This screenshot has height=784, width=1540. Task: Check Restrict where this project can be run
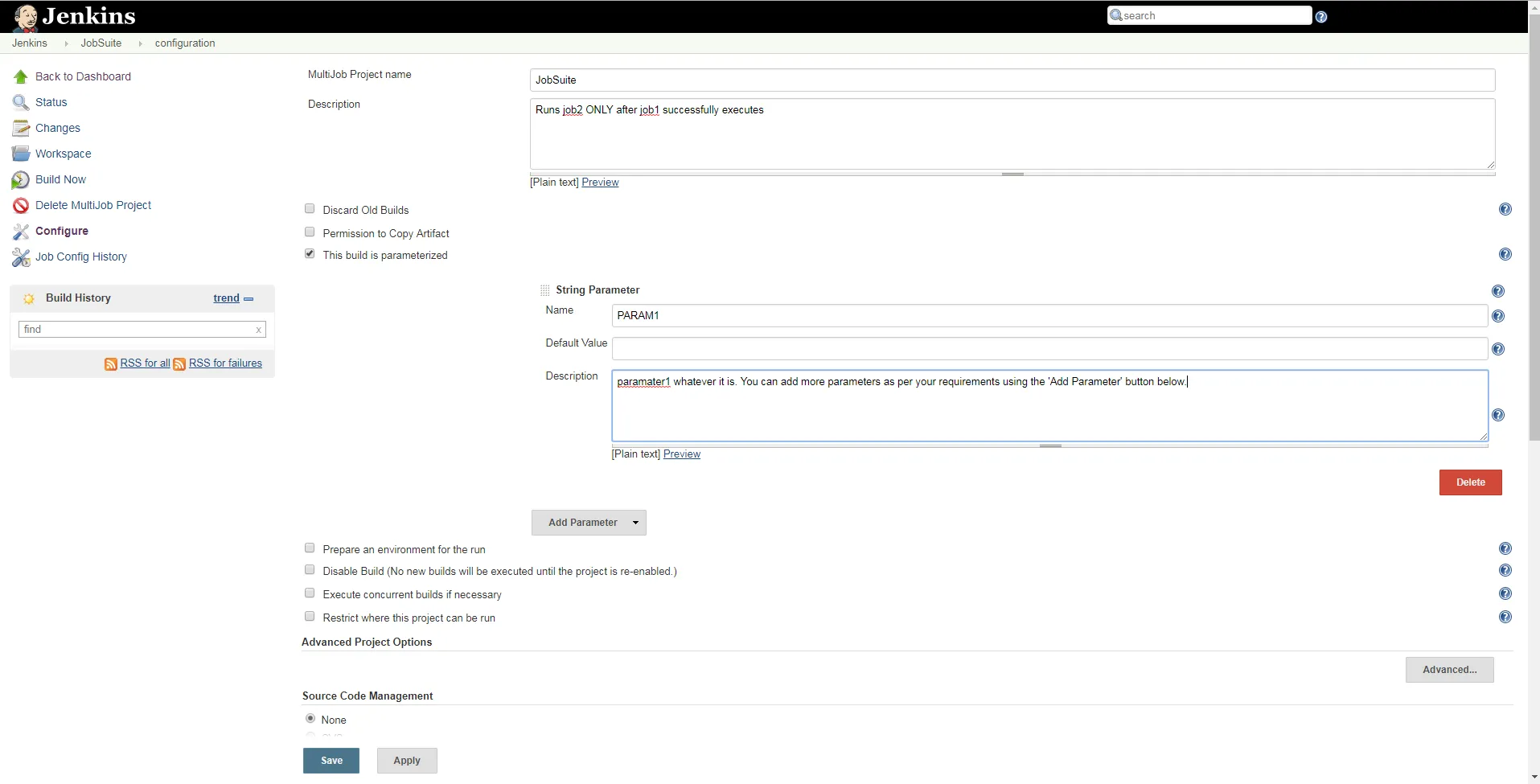click(310, 617)
